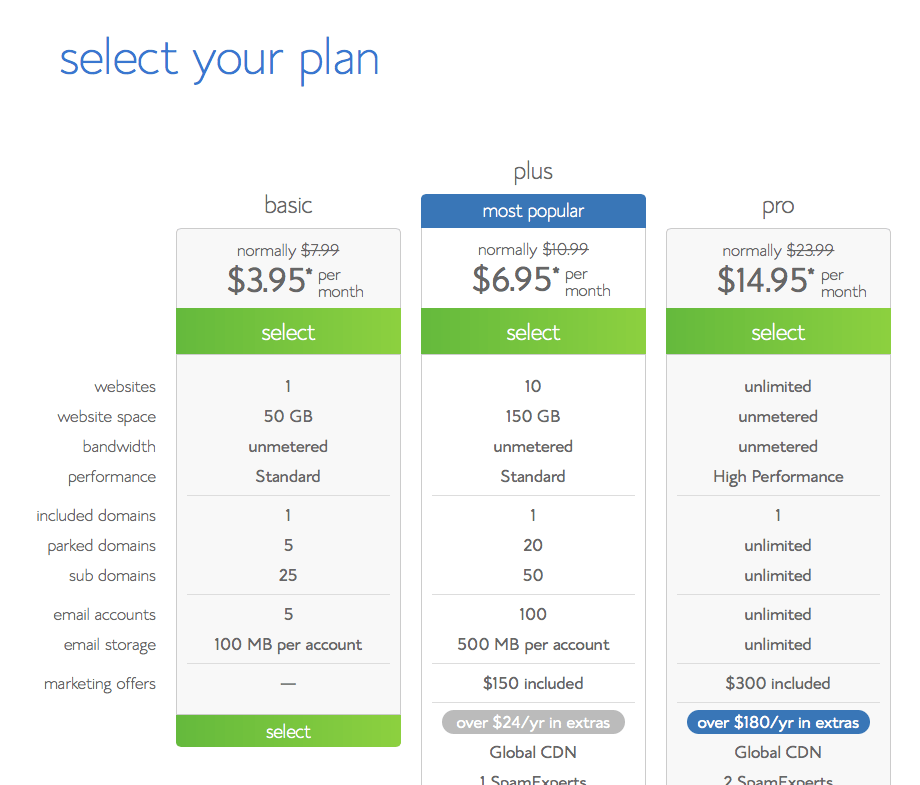Viewport: 920px width, 785px height.
Task: Click the 'over $180/yr in extras' badge
Action: pos(778,722)
